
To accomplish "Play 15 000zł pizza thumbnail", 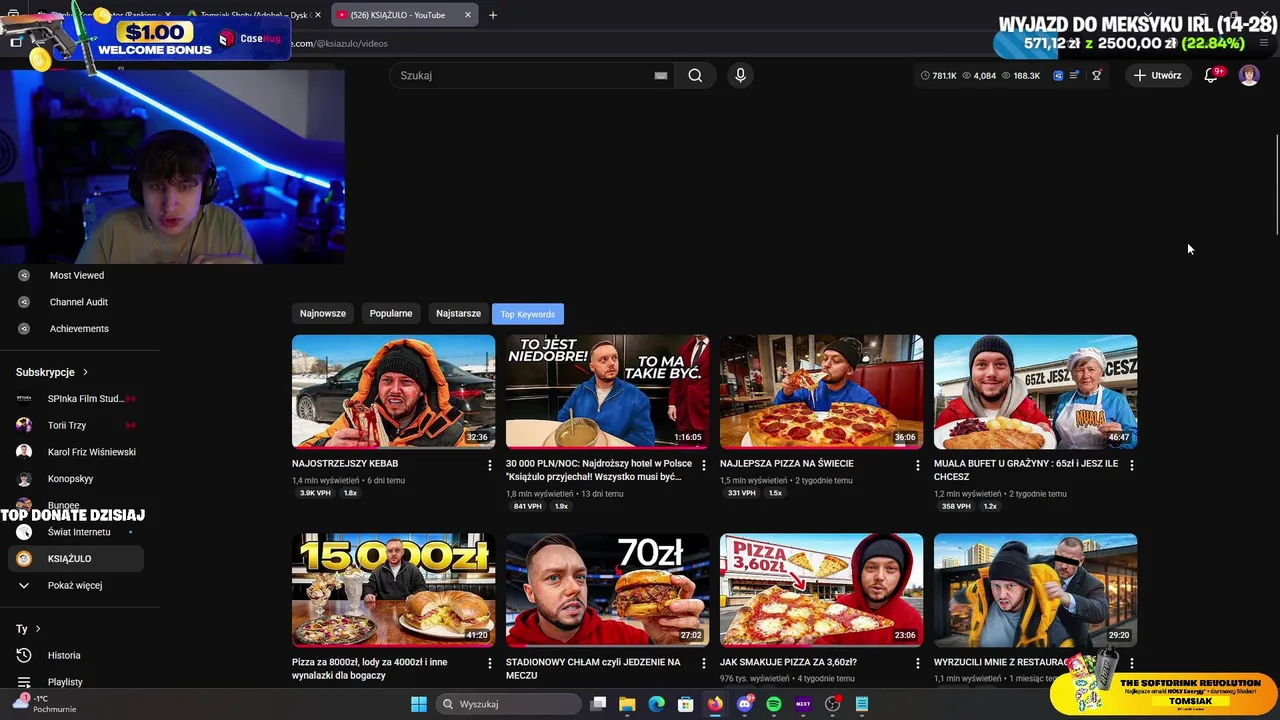I will click(393, 590).
